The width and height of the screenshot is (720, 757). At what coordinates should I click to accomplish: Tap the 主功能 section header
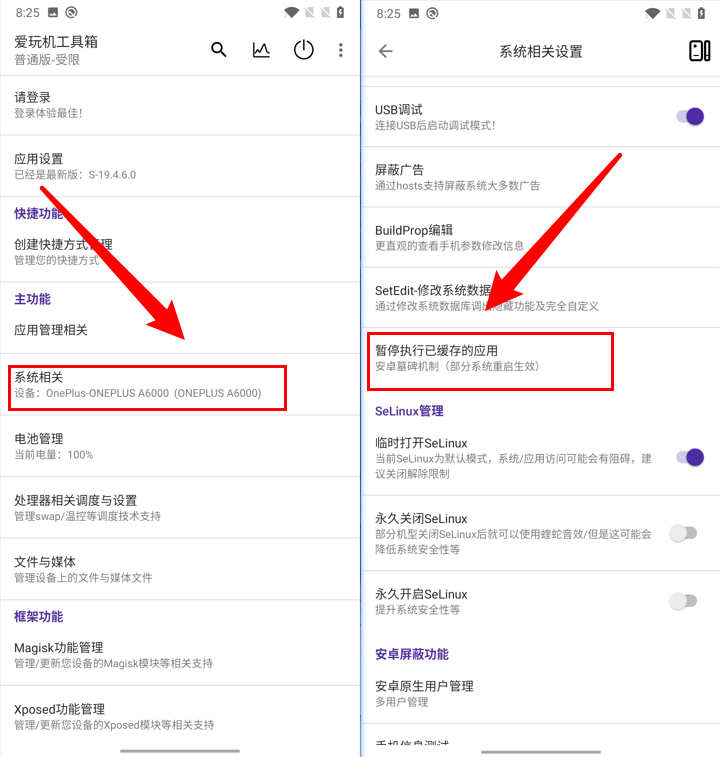pos(32,299)
